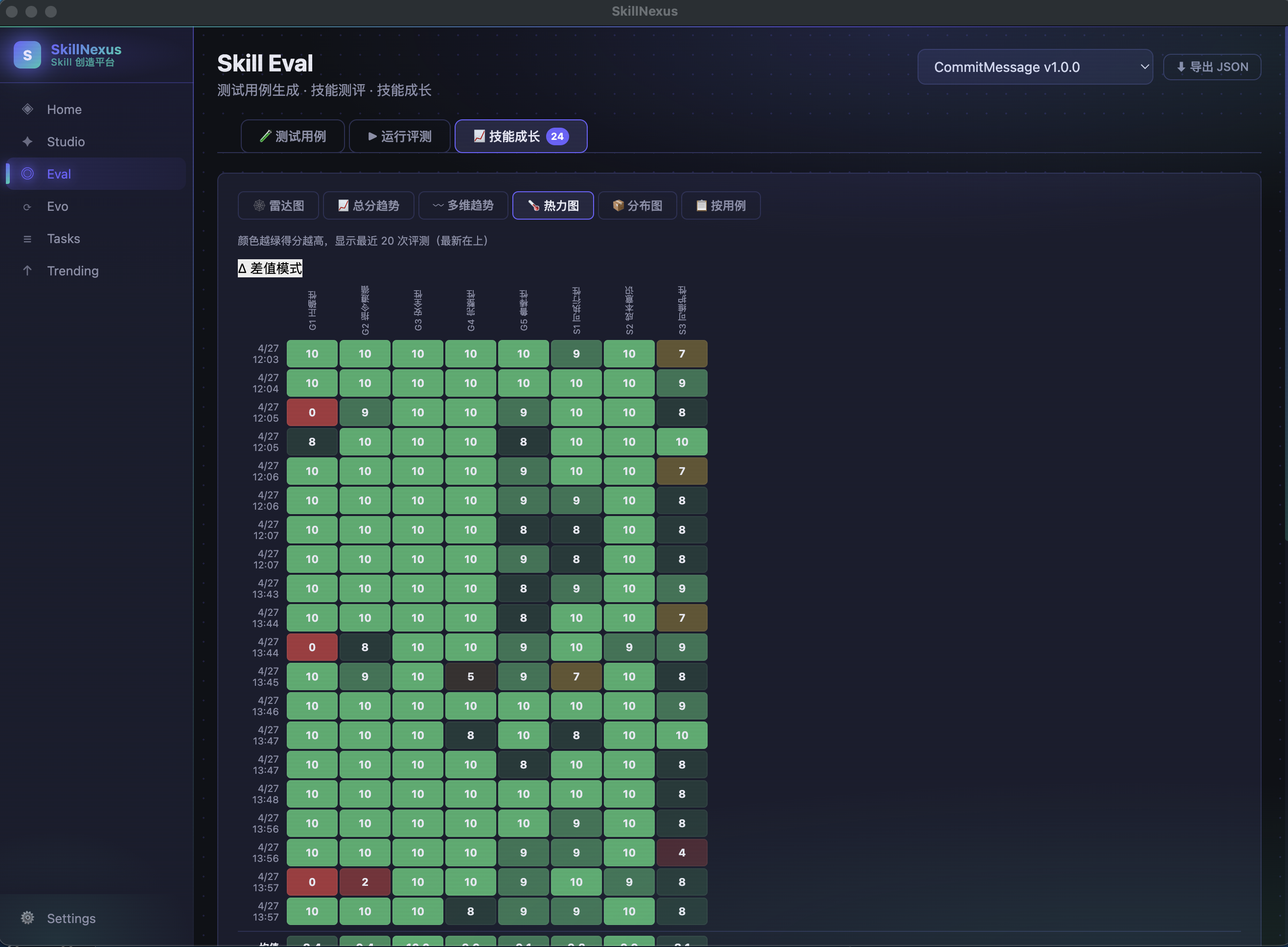Open the 测试用例 tab

(293, 136)
